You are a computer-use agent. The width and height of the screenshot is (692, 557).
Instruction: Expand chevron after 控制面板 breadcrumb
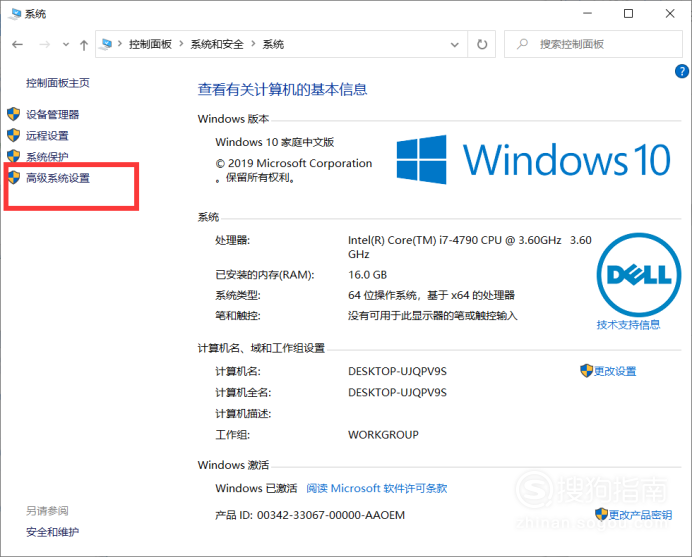coord(181,44)
